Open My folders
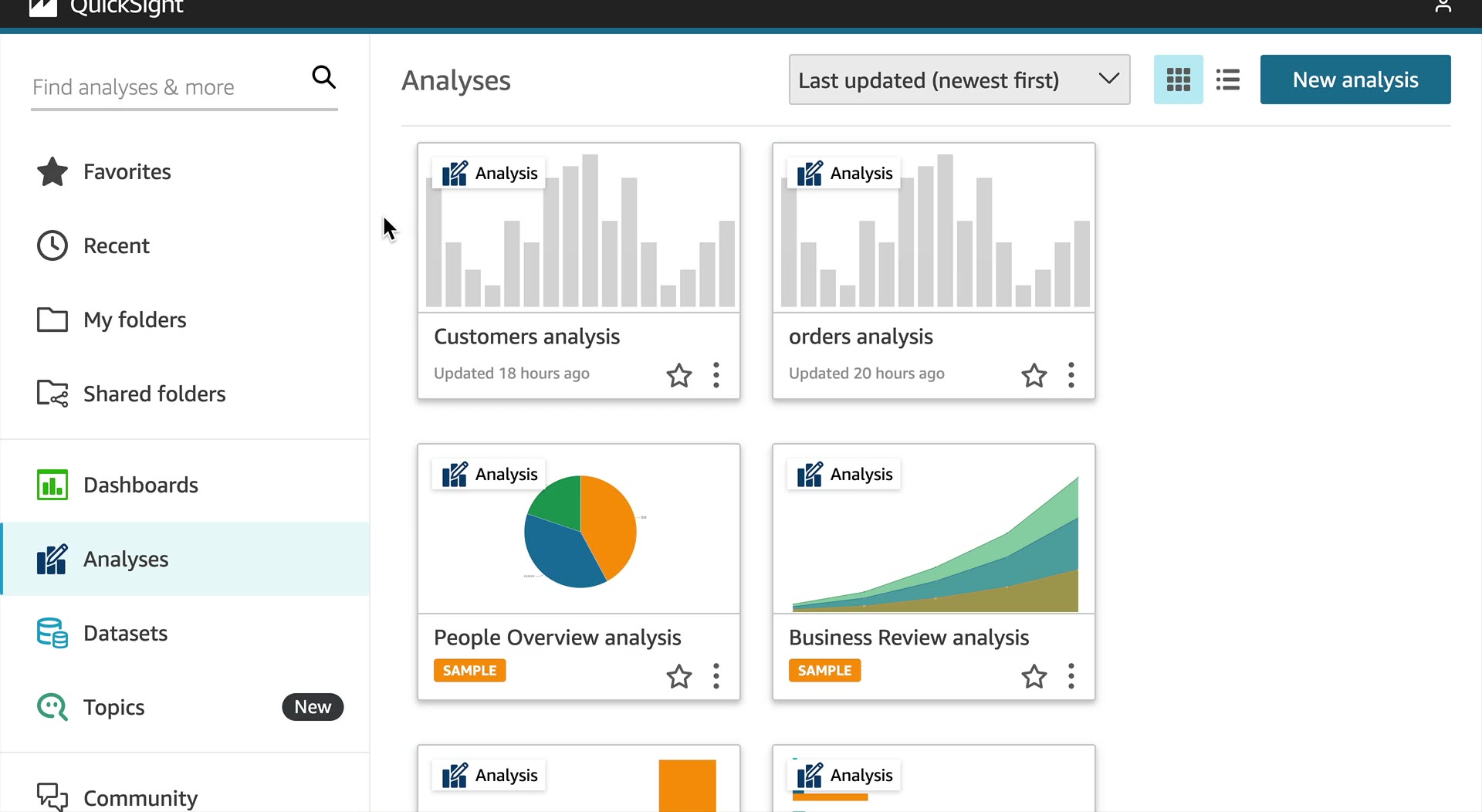 [x=134, y=320]
